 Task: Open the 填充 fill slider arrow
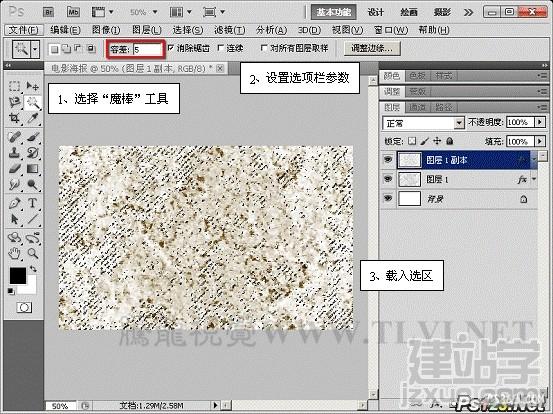coord(540,141)
